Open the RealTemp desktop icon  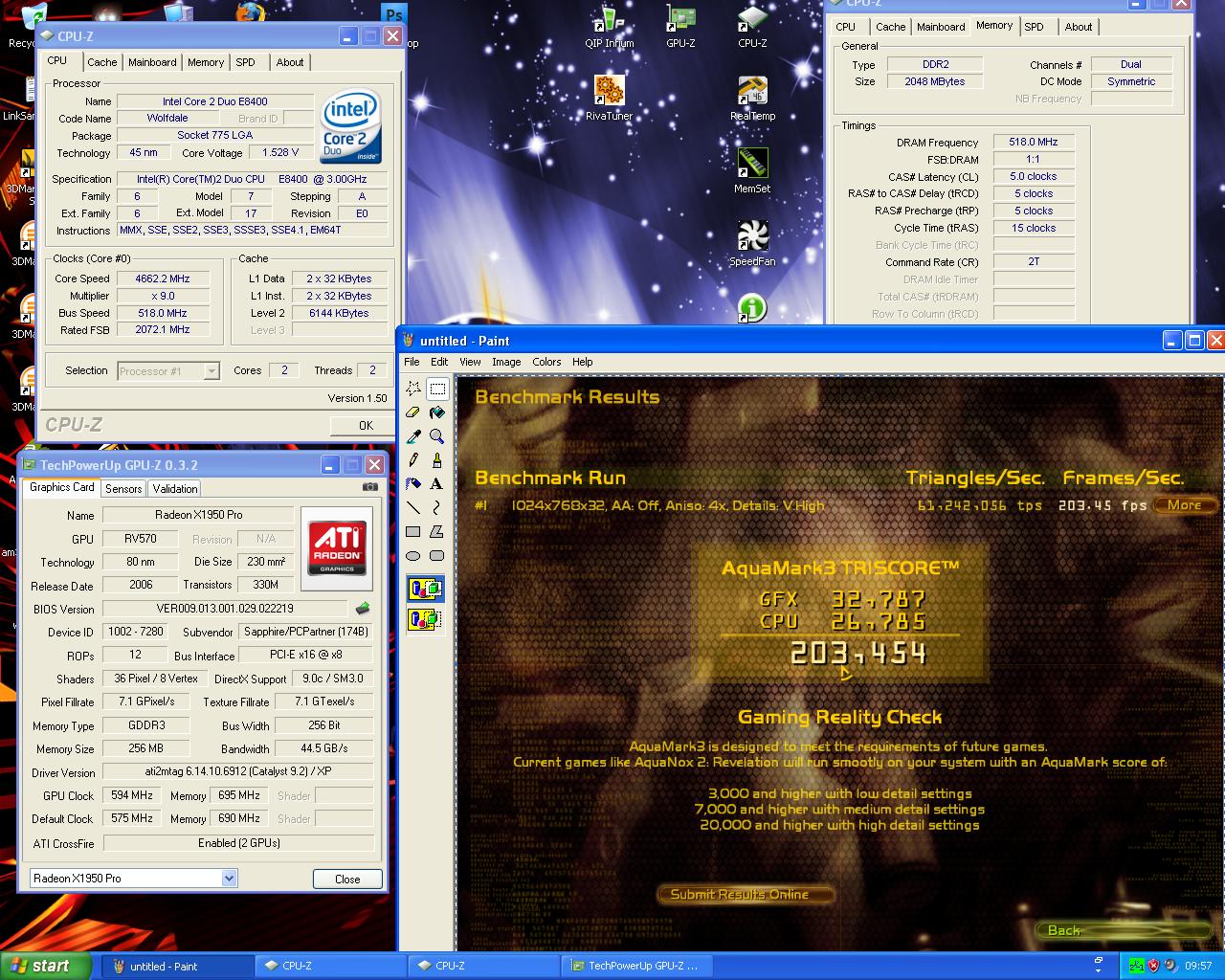coord(752,99)
